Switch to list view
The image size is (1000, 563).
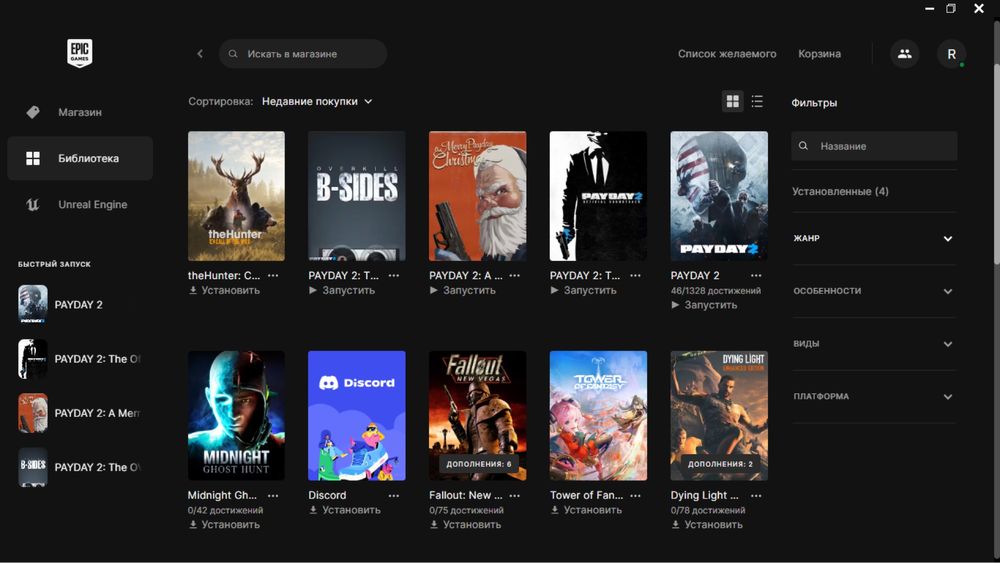pyautogui.click(x=757, y=101)
